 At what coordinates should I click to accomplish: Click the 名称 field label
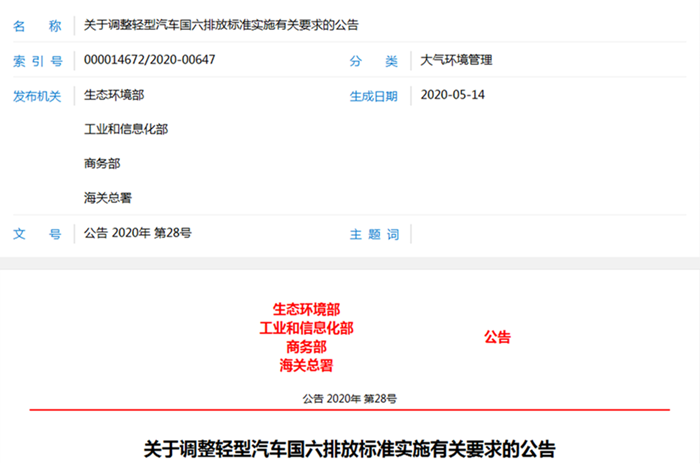coord(36,24)
